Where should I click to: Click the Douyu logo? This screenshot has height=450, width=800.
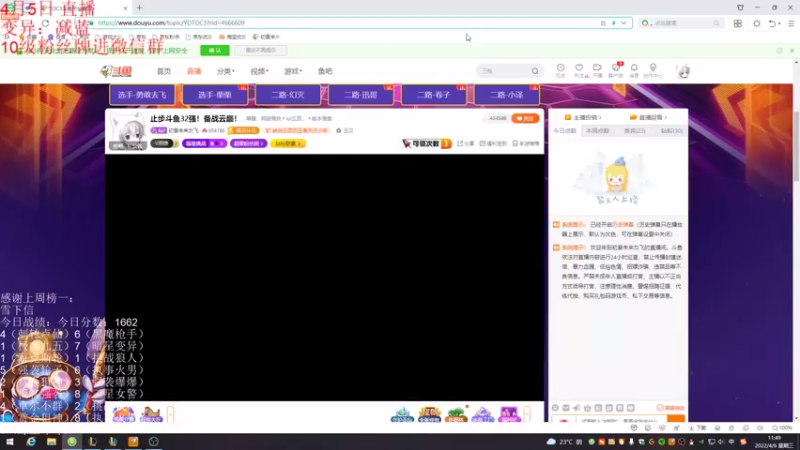pyautogui.click(x=116, y=71)
